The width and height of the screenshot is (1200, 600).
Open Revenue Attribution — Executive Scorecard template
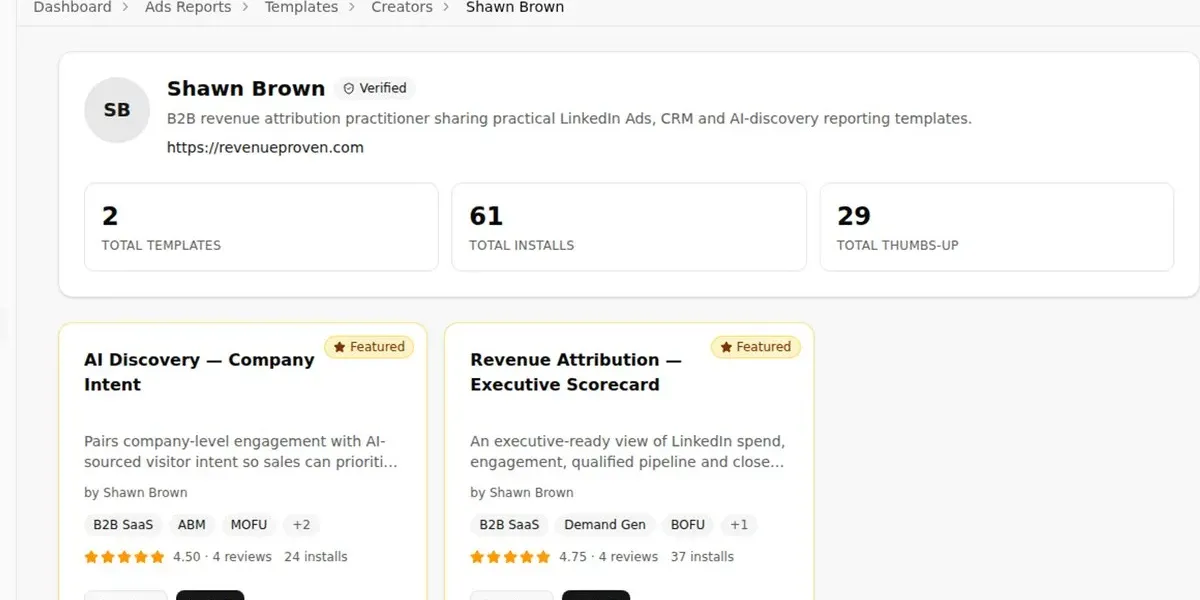575,372
